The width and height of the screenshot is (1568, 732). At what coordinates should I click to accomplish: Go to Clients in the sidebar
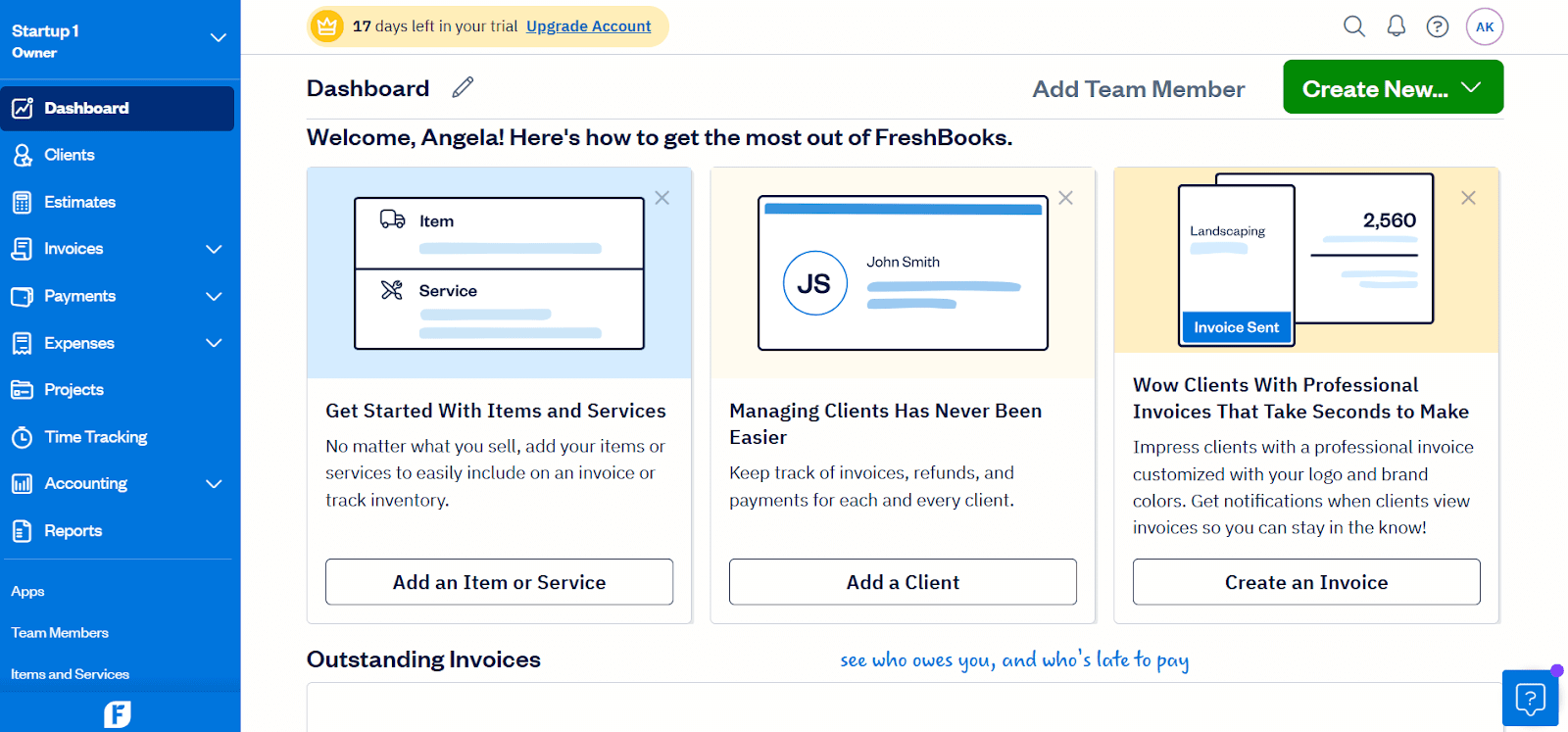[69, 155]
